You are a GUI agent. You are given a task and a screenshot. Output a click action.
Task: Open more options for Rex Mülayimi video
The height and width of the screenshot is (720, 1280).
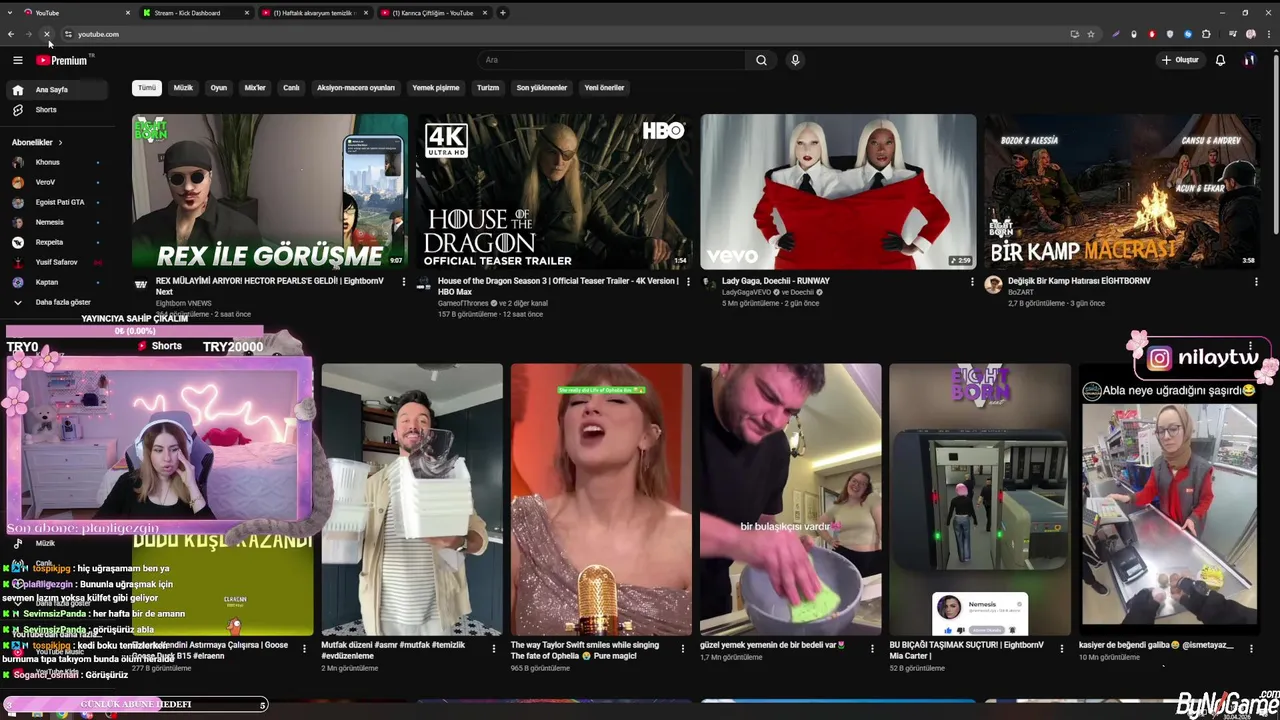(x=403, y=282)
